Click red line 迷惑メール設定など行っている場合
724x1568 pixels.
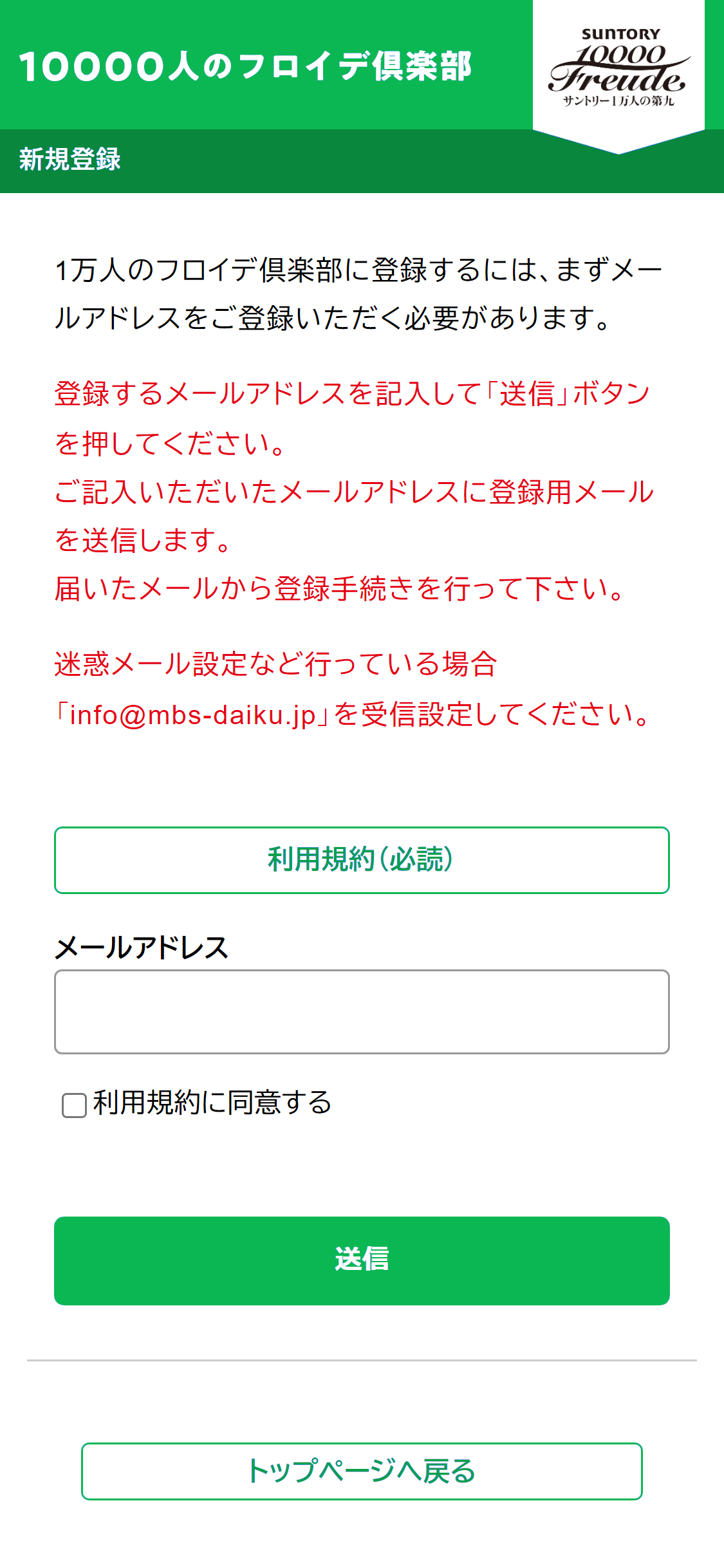pos(275,664)
